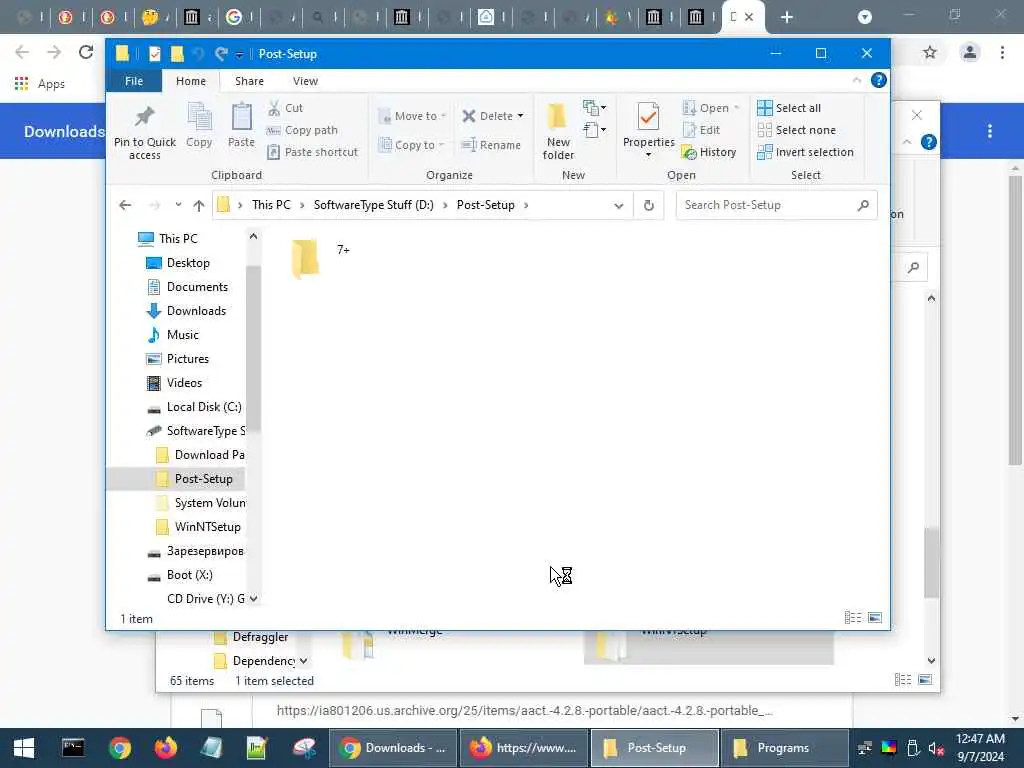
Task: Open Windows Start menu
Action: 24,748
